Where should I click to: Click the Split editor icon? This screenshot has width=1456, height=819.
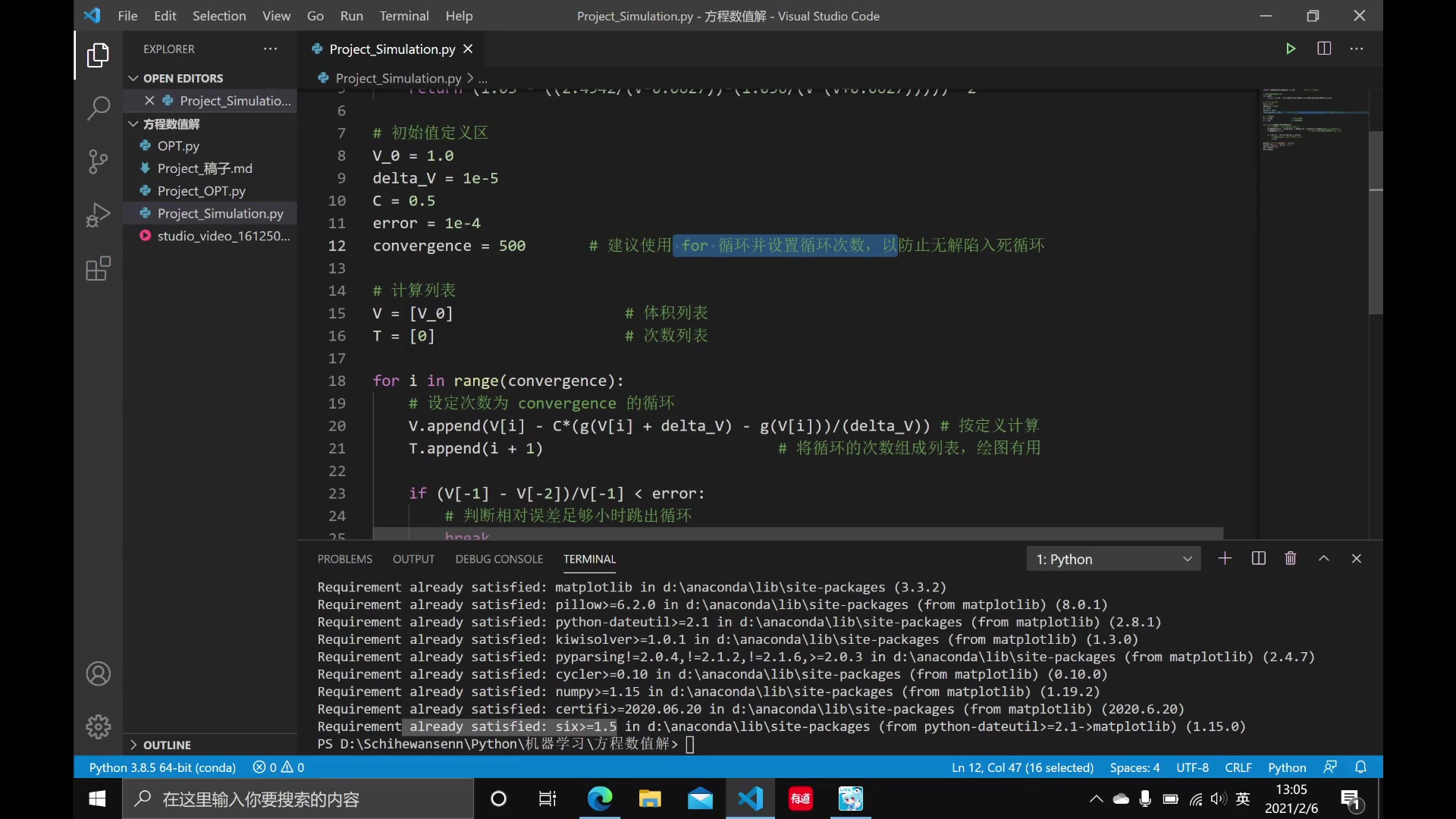(x=1325, y=48)
